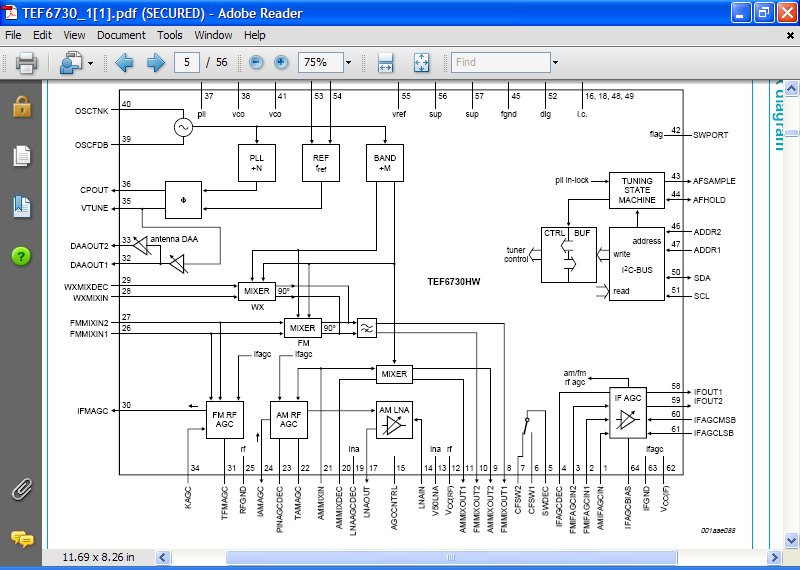Open the Window menu

[x=213, y=35]
